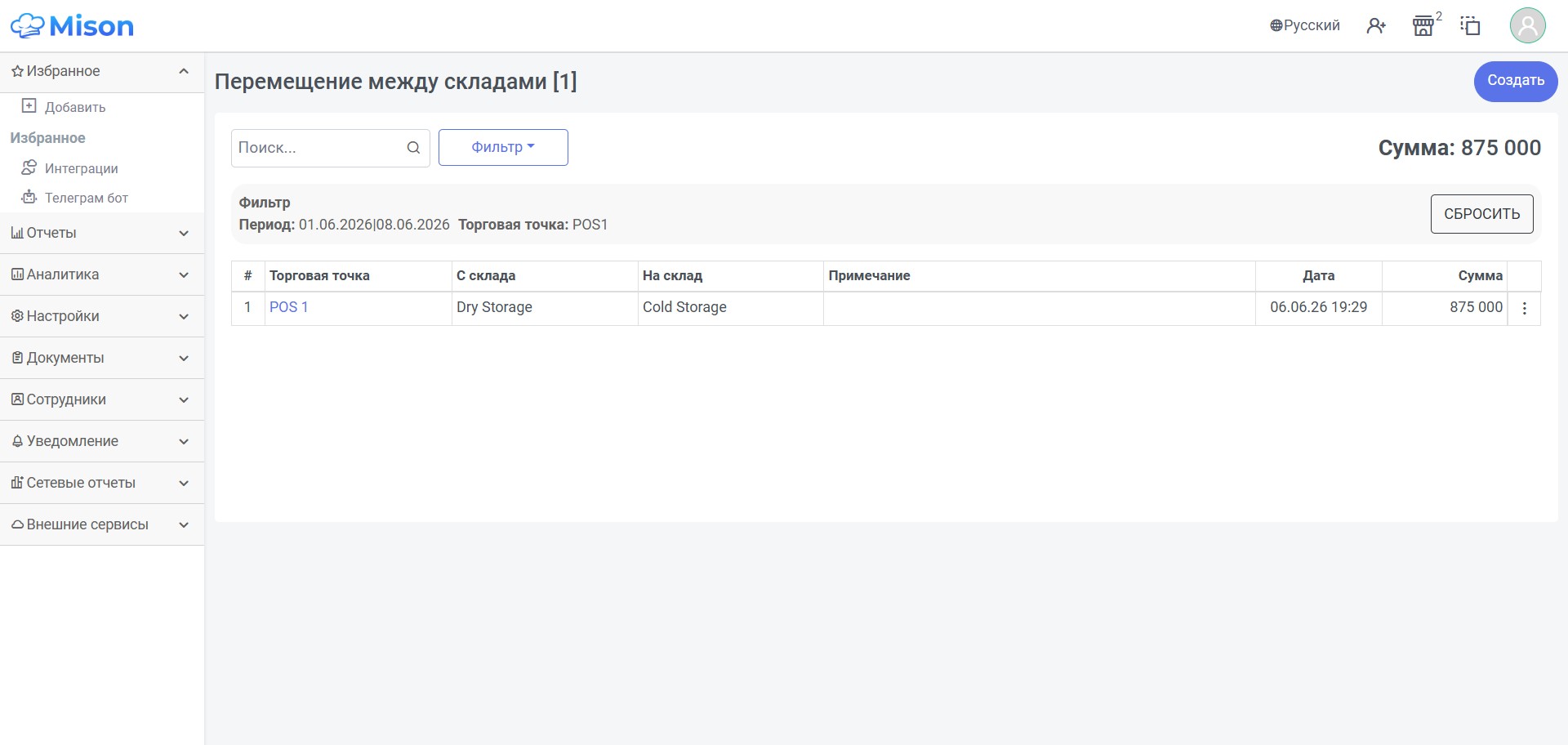Open the three-dot row actions menu
This screenshot has height=745, width=1568.
tap(1524, 309)
